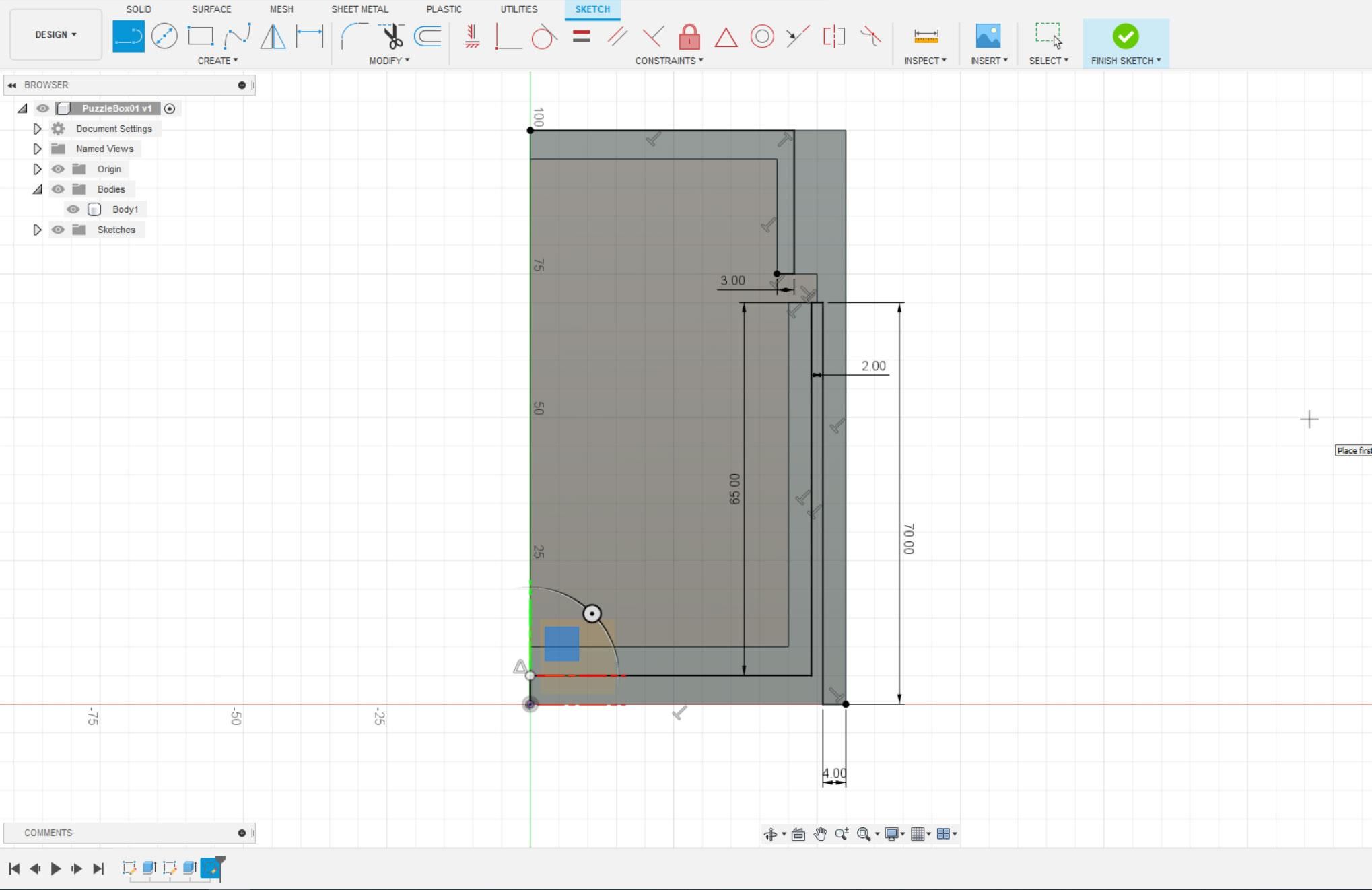
Task: Open the DESIGN workspace selector
Action: (x=55, y=34)
